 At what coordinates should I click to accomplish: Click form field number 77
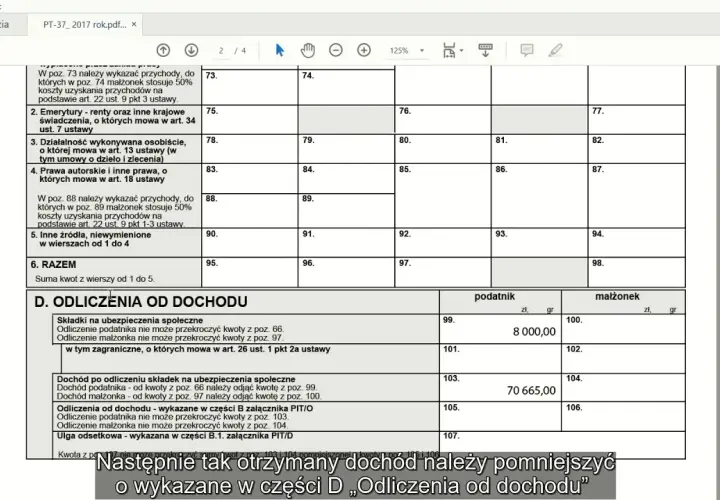(636, 120)
